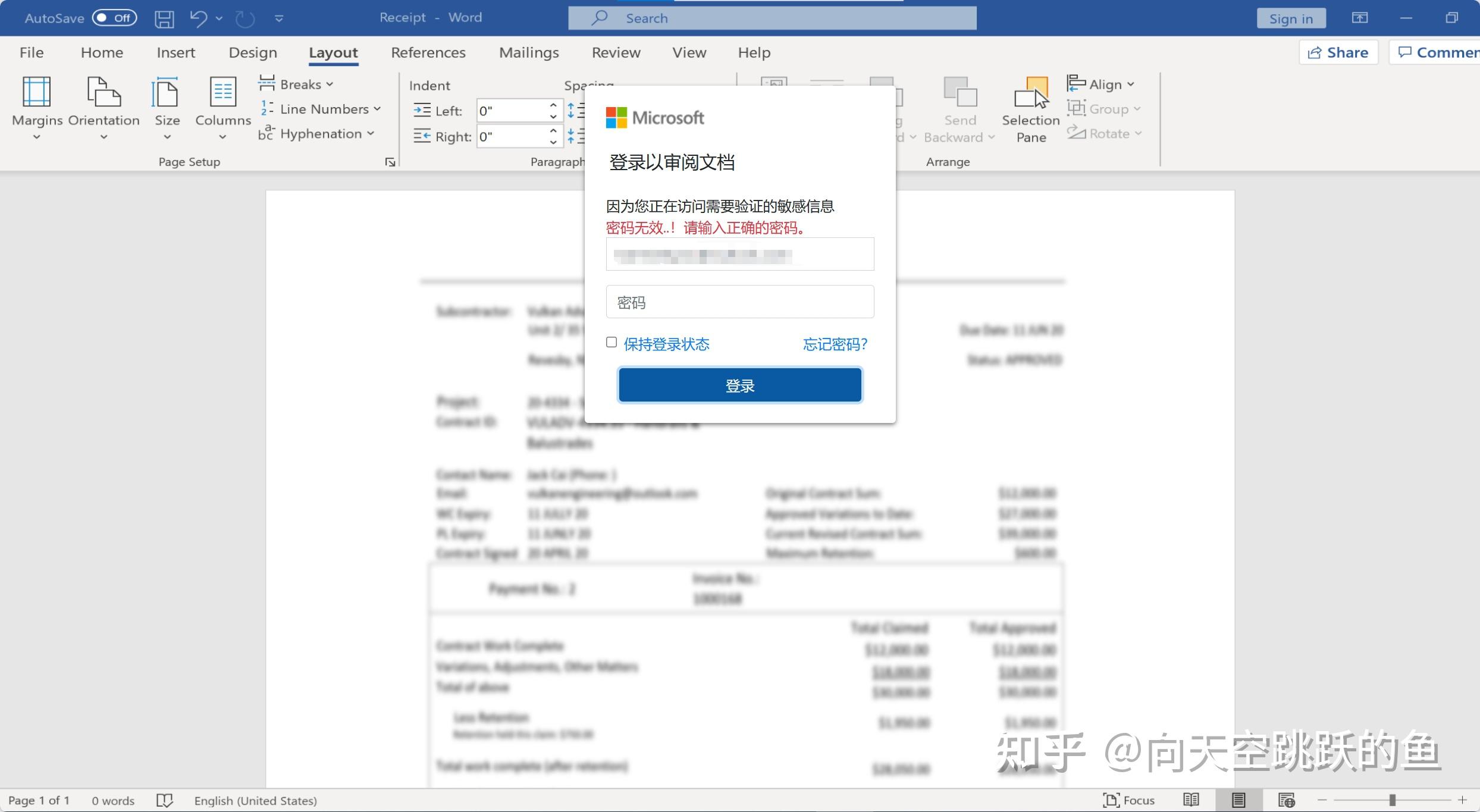Click the 登录 sign-in button

[739, 385]
